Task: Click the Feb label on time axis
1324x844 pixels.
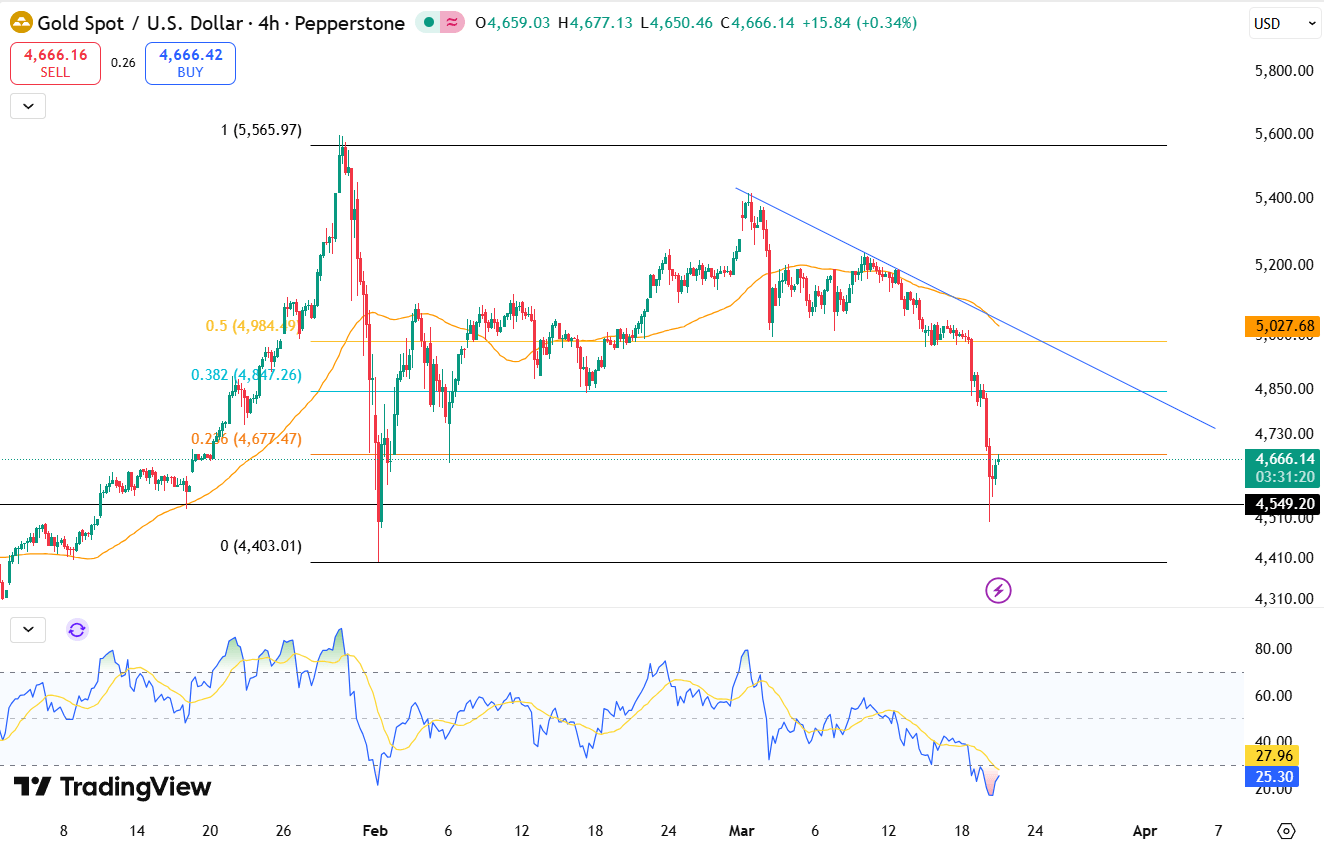Action: pyautogui.click(x=374, y=830)
